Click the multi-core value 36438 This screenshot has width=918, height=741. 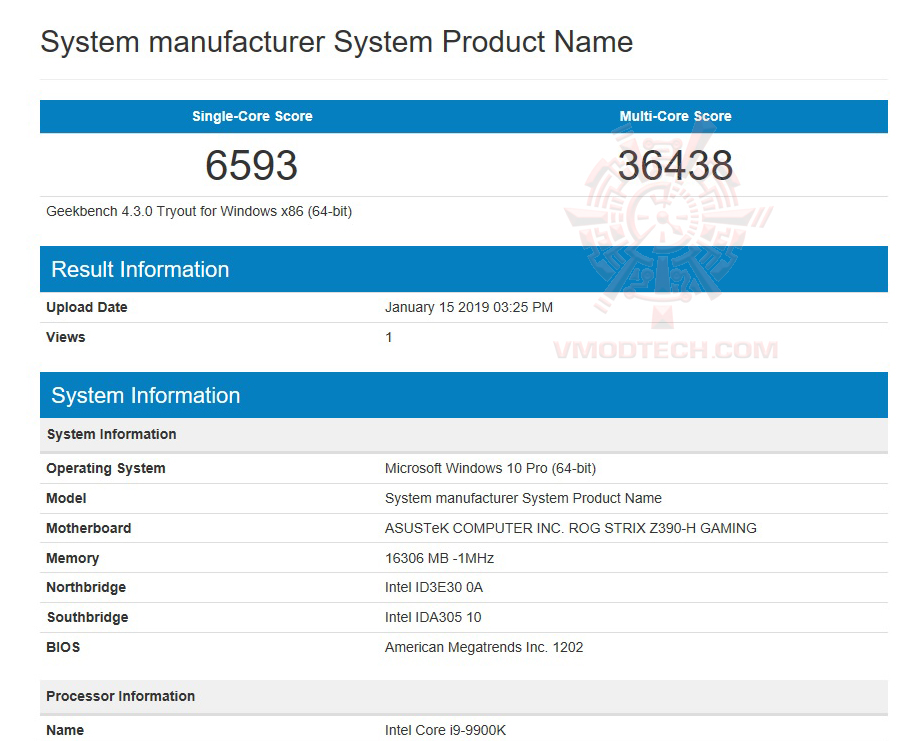point(676,165)
